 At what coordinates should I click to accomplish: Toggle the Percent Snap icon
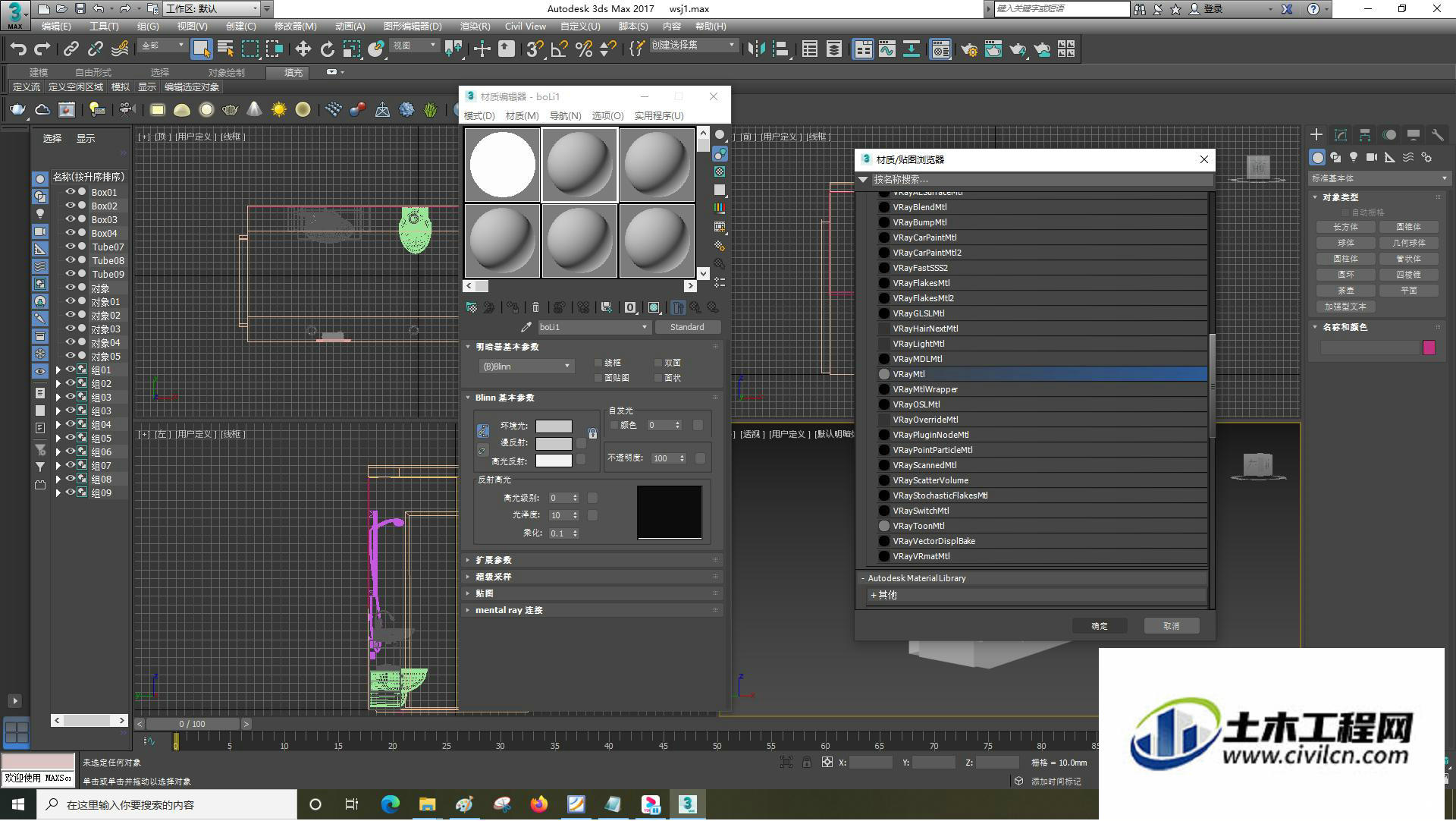584,49
